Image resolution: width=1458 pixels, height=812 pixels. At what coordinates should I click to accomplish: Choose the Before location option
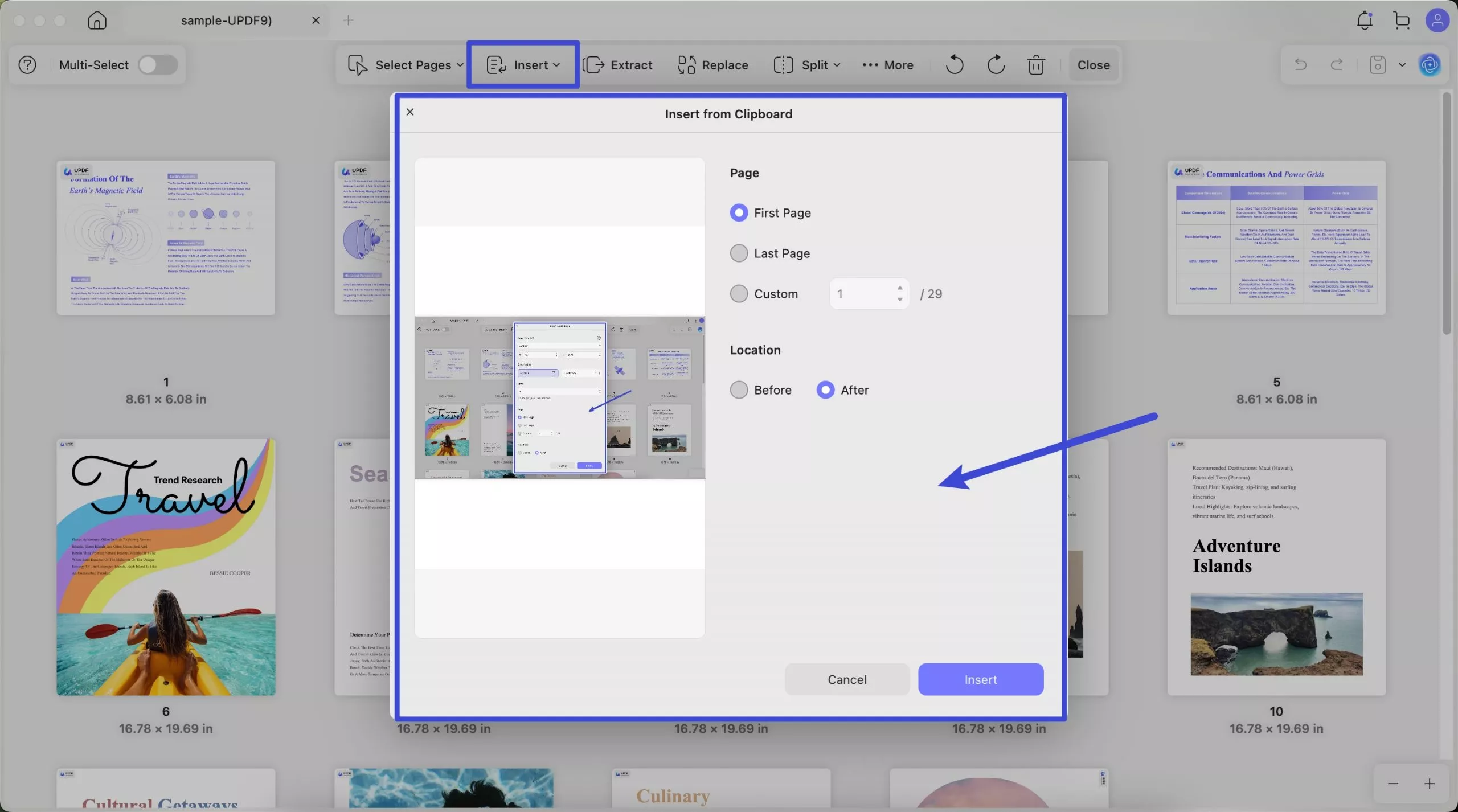point(739,390)
